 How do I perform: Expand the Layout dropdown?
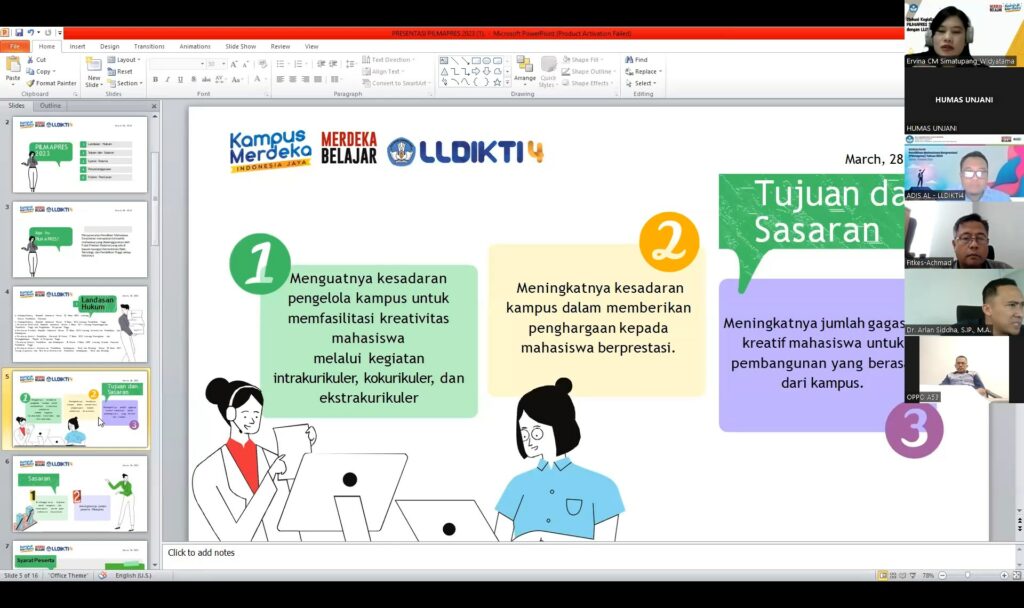click(x=124, y=59)
